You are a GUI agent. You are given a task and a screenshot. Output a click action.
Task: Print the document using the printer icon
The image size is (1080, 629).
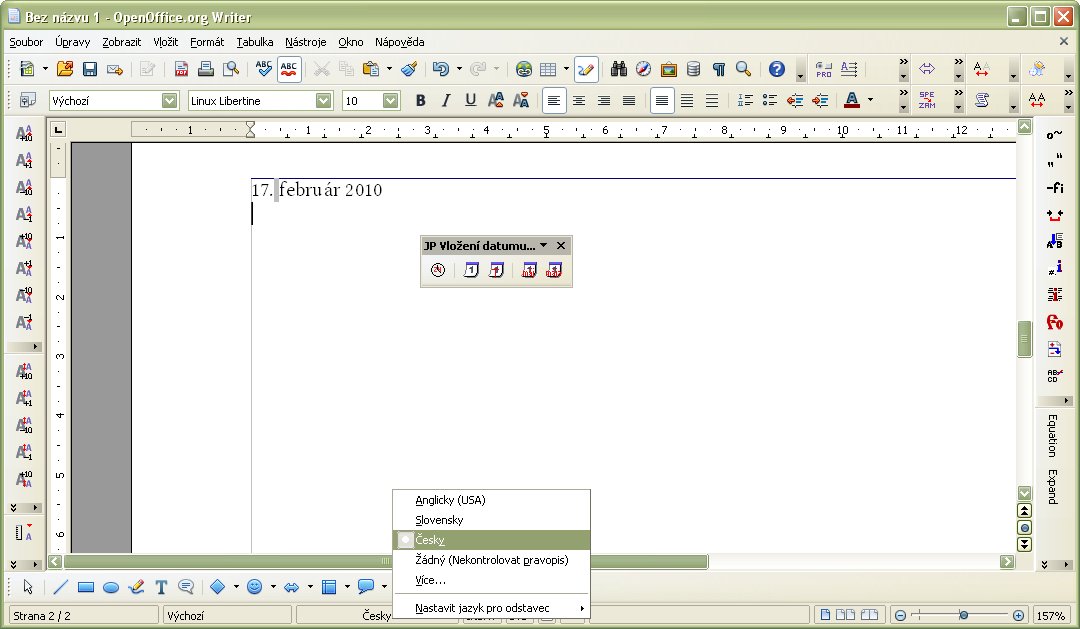(x=205, y=69)
